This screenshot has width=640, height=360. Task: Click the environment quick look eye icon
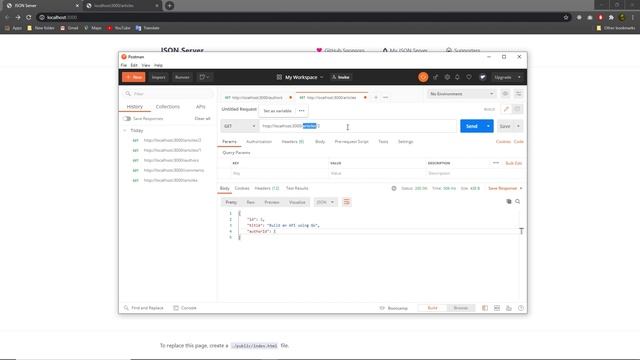pos(505,94)
